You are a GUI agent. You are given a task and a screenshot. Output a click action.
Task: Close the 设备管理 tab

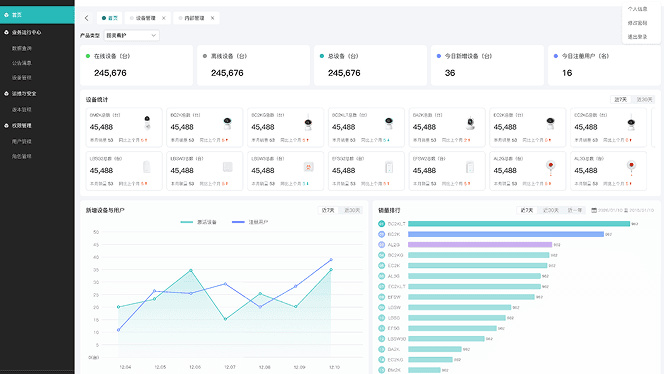point(164,18)
